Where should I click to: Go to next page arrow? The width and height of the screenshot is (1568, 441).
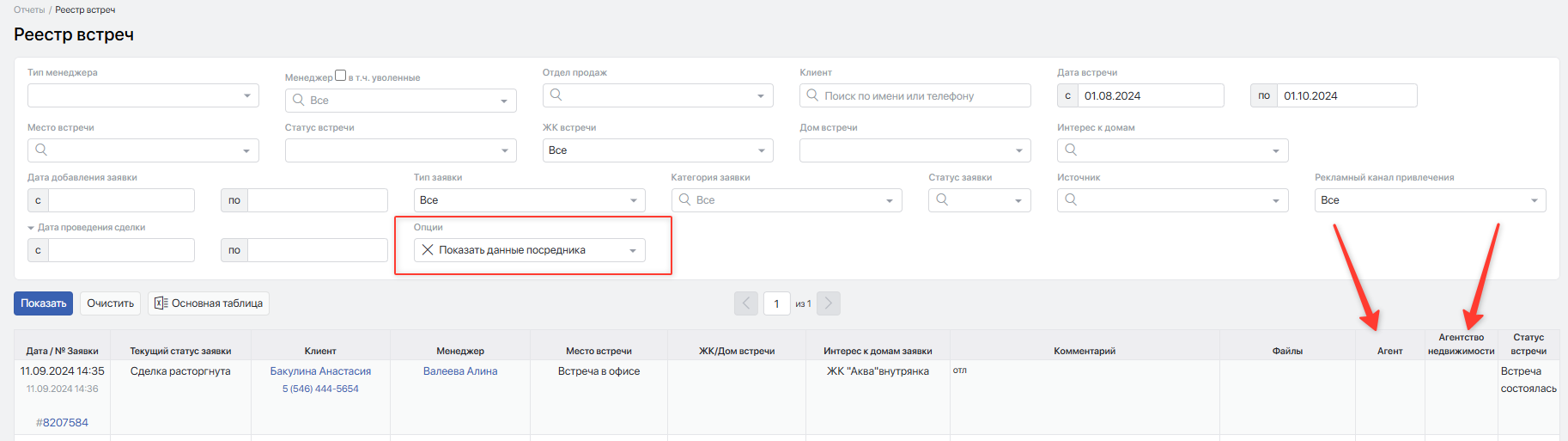coord(829,303)
